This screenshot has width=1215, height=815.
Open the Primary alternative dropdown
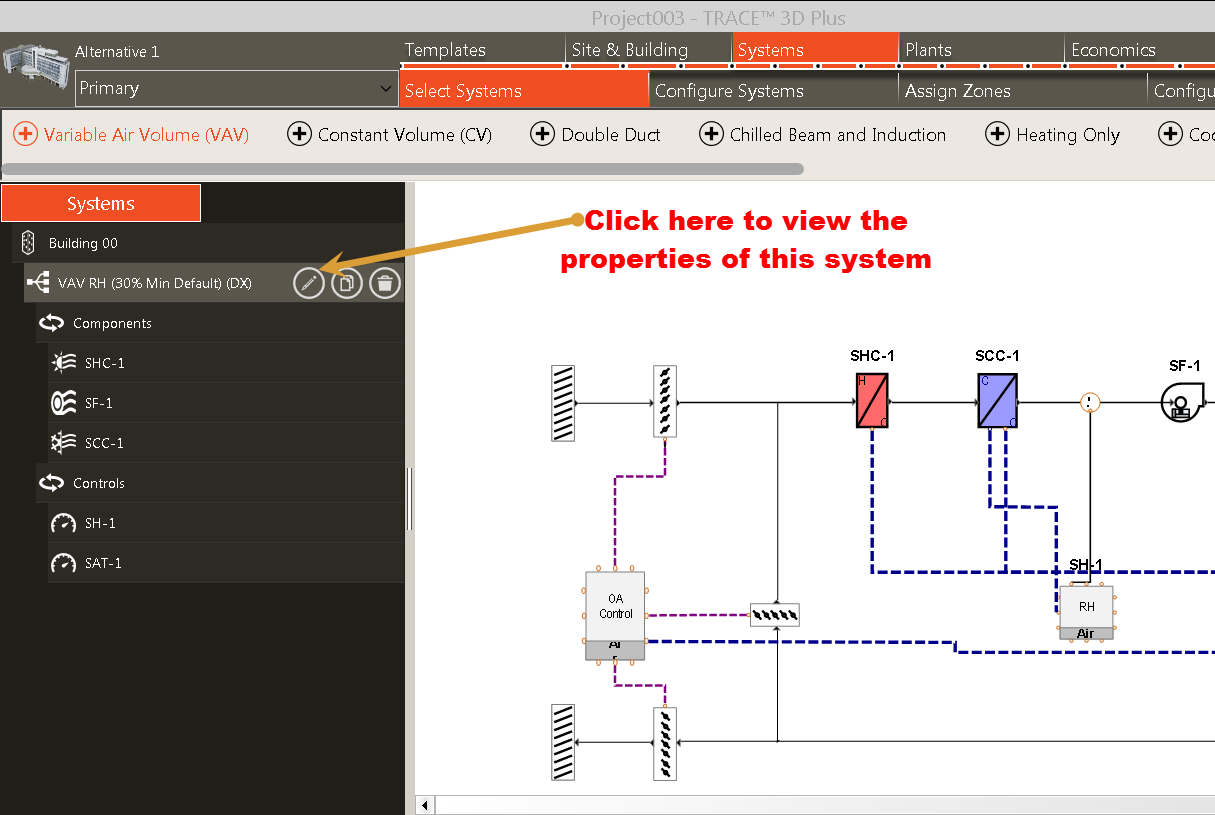[236, 89]
